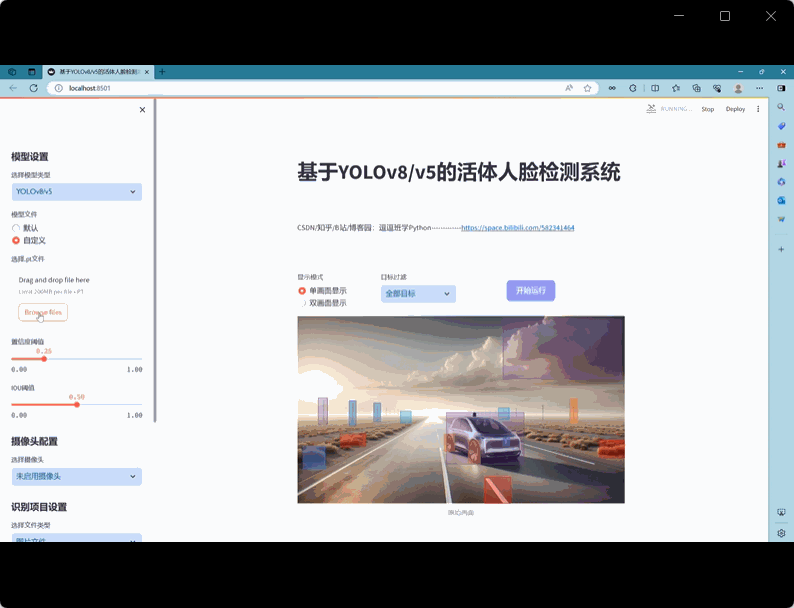Open Edge sidebar Drop icon
Image resolution: width=794 pixels, height=608 pixels.
click(781, 219)
